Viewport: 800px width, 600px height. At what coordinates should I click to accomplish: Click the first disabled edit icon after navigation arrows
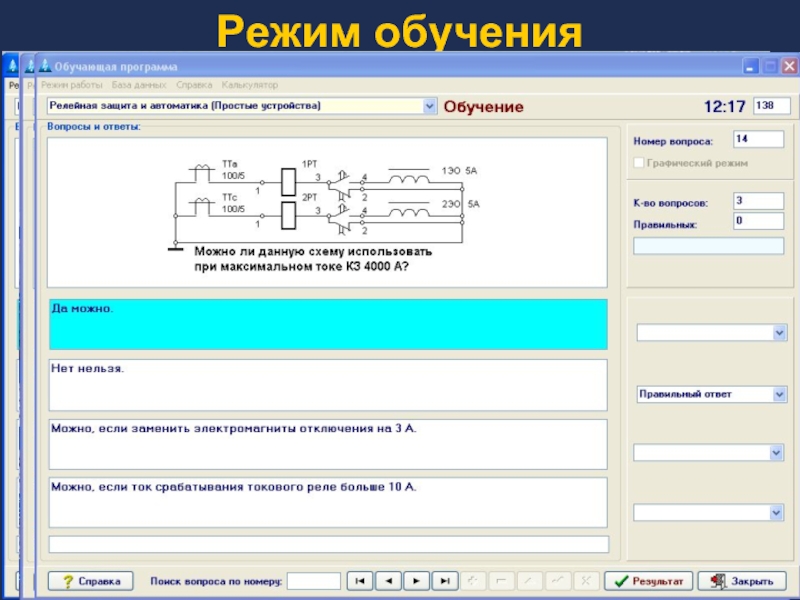click(x=473, y=581)
